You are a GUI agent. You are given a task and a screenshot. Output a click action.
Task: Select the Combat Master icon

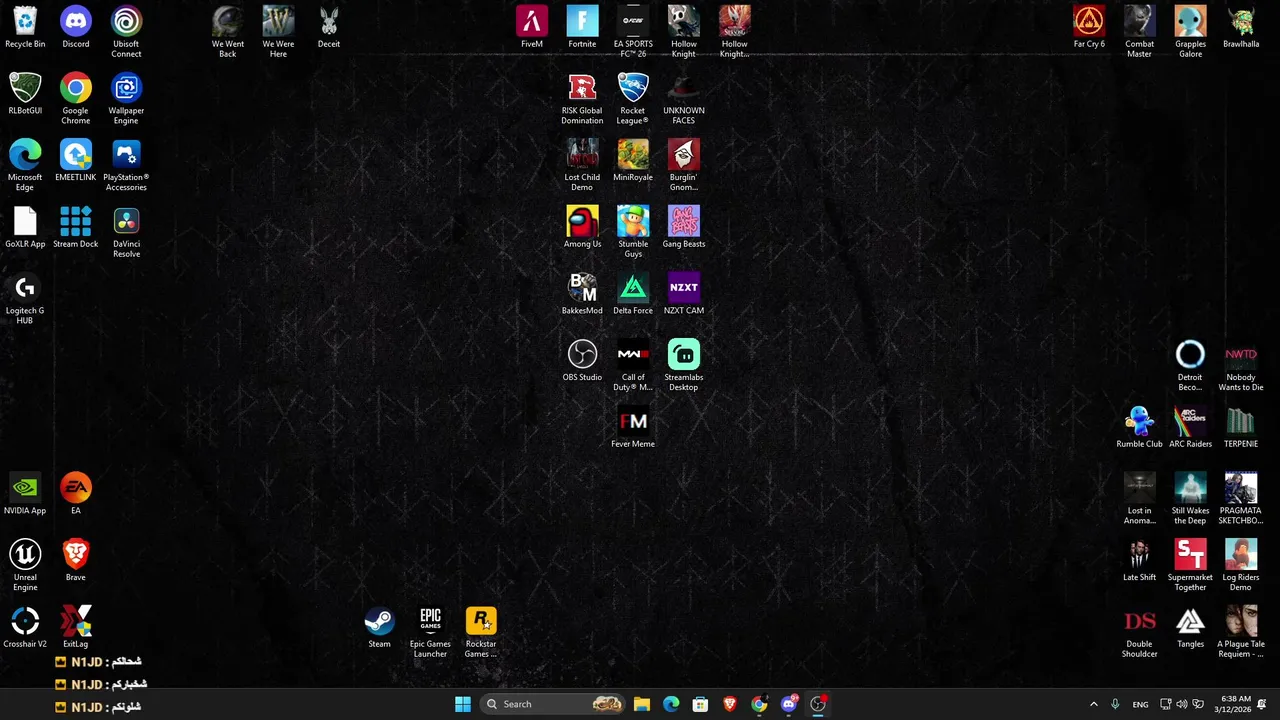point(1140,32)
